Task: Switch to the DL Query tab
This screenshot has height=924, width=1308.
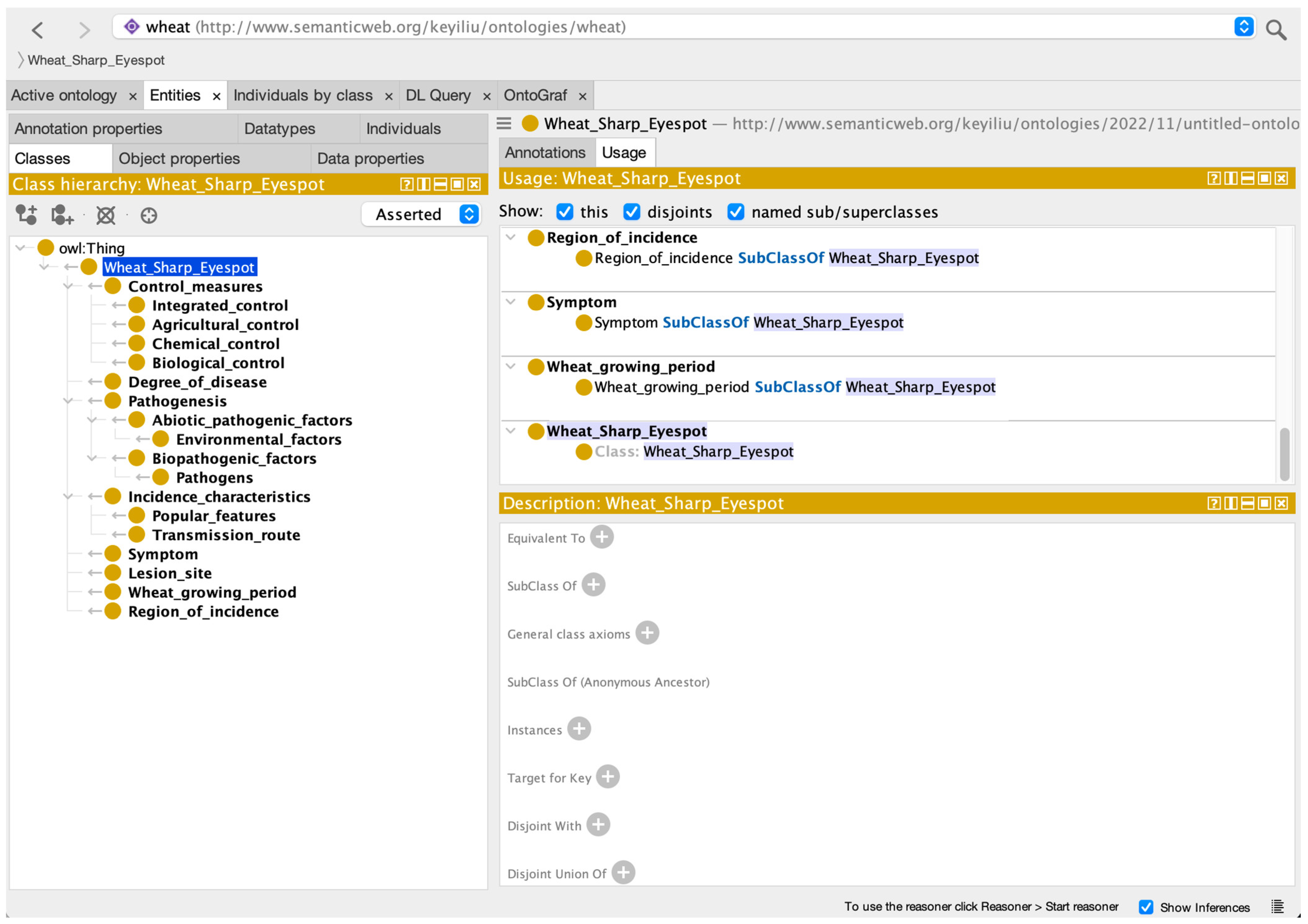Action: click(438, 95)
